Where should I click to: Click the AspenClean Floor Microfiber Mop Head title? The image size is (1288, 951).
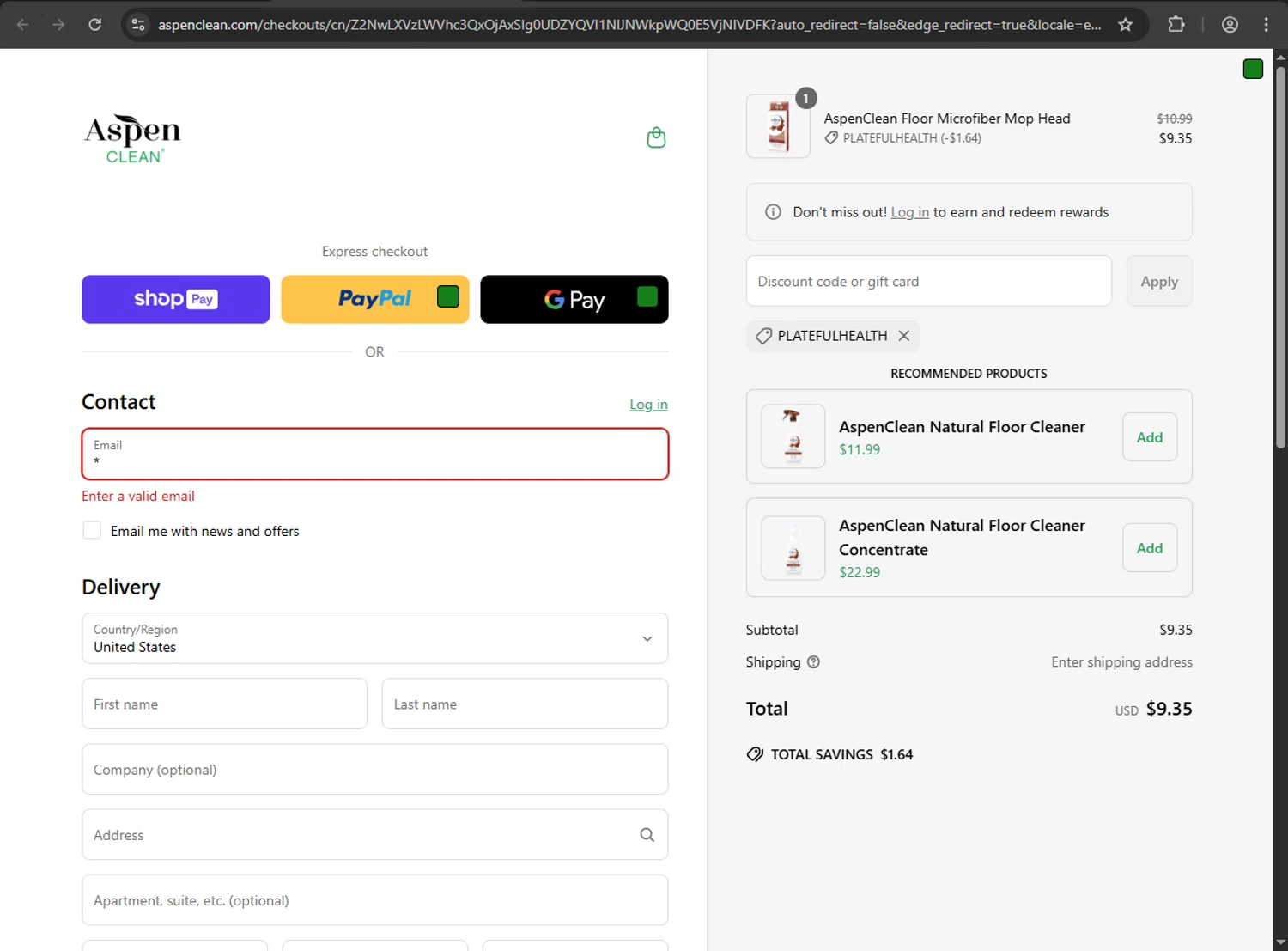(947, 119)
